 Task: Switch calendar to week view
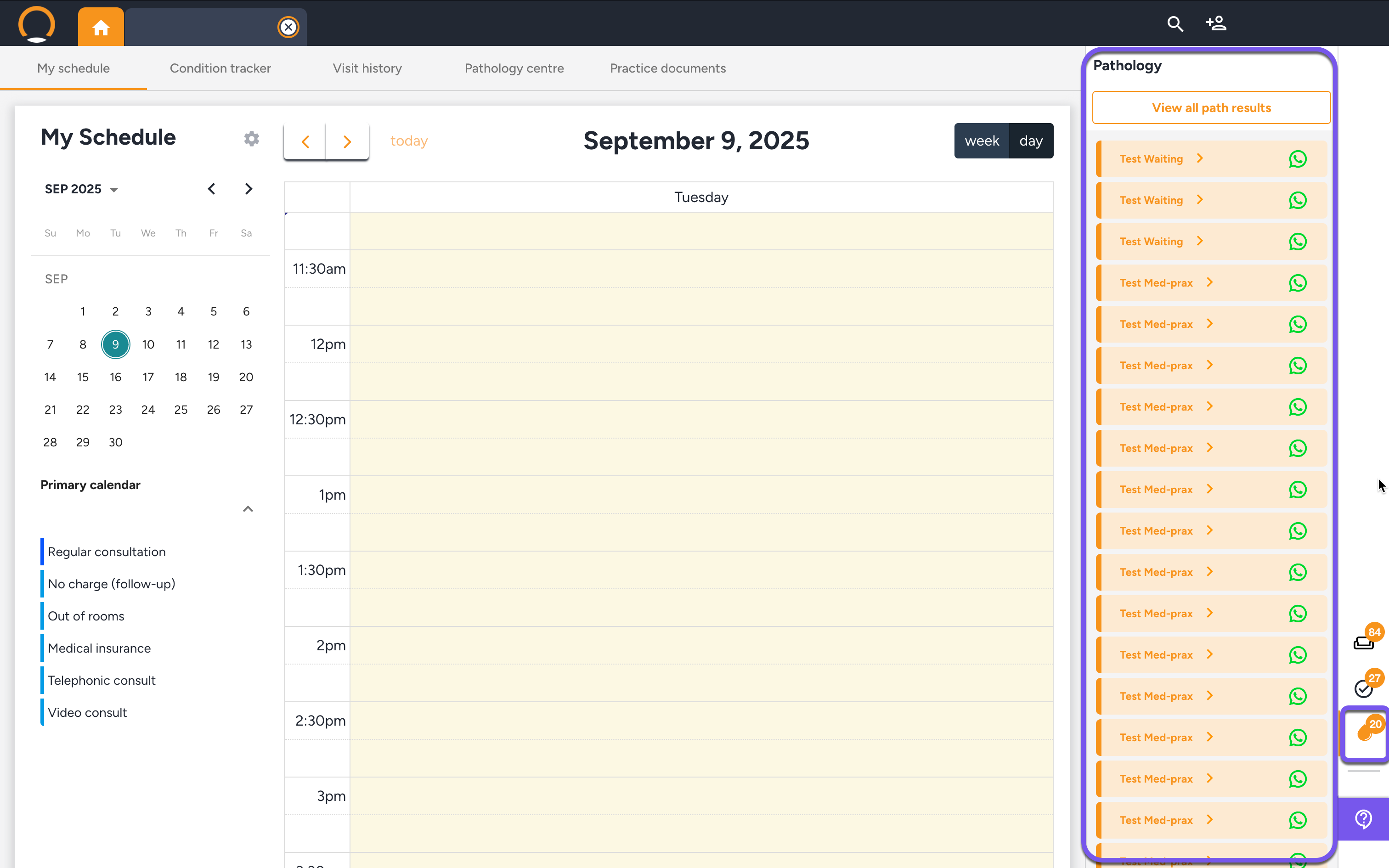tap(982, 141)
